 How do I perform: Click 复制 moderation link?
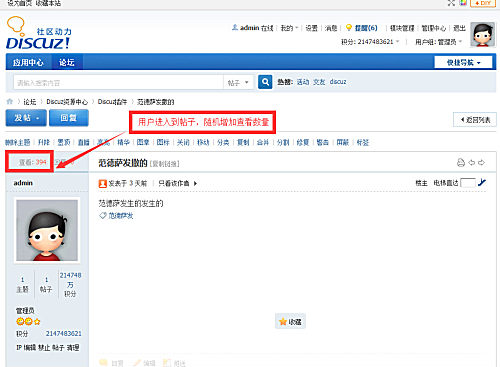point(243,142)
